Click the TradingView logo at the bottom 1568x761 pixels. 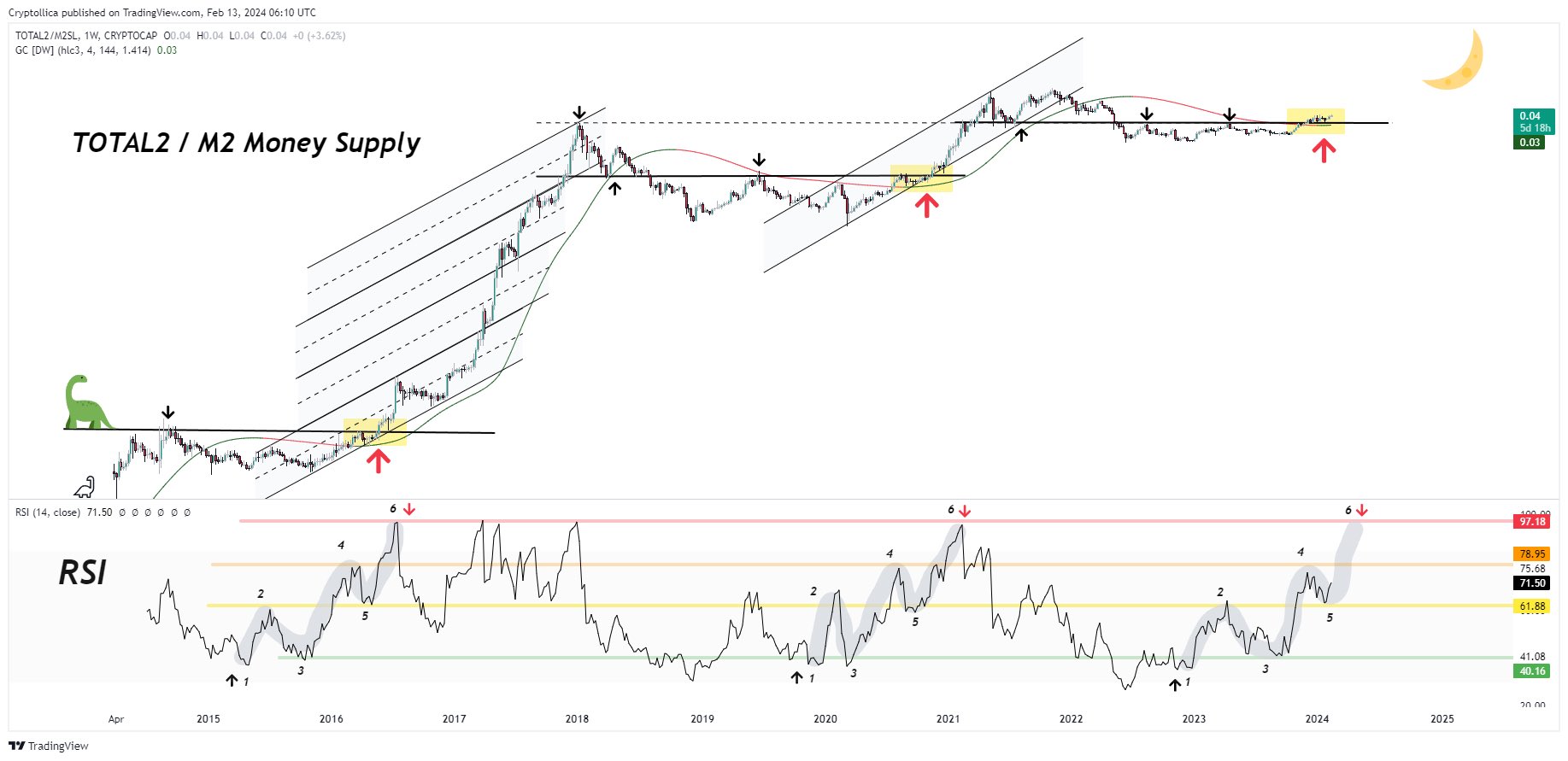click(49, 746)
